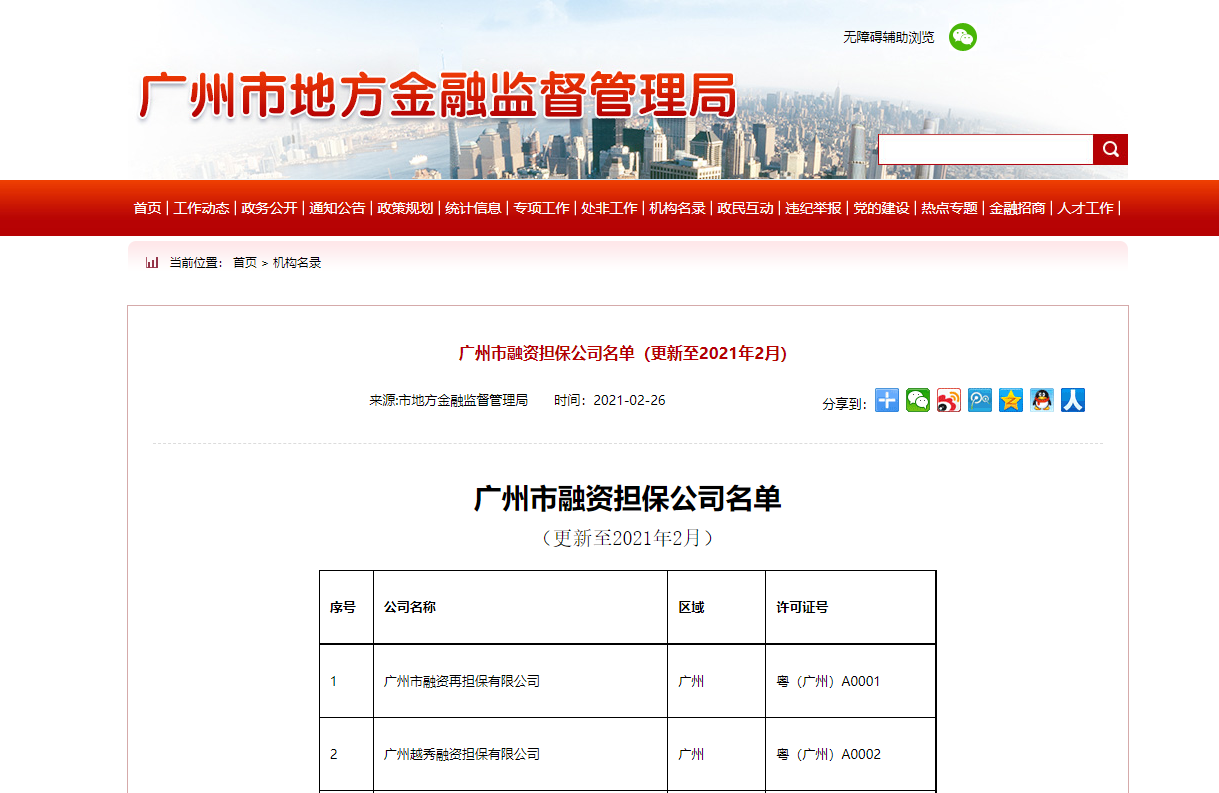The width and height of the screenshot is (1219, 793).
Task: Click the 公司名称 table header
Action: [410, 607]
